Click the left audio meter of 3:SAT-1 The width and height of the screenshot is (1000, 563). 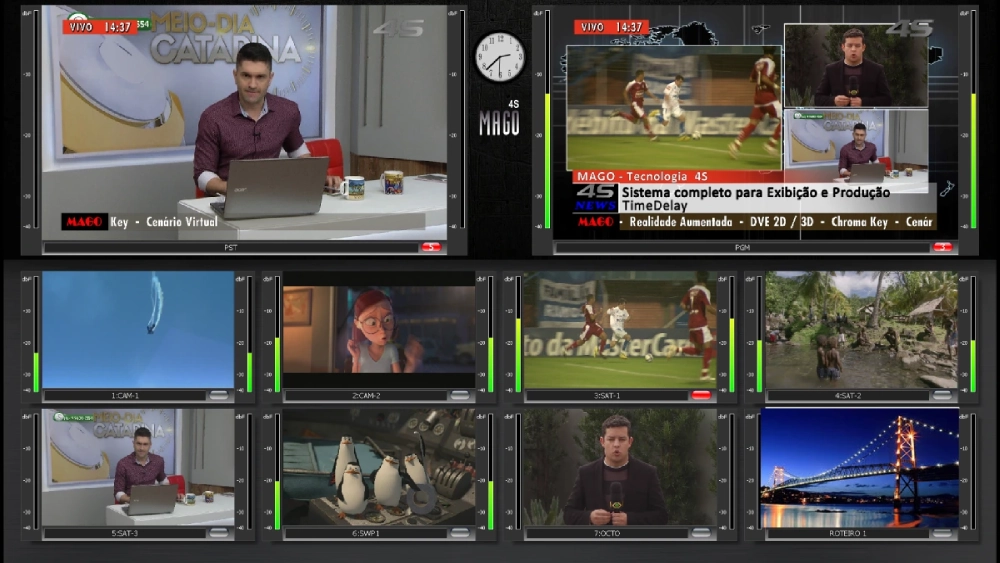[518, 334]
